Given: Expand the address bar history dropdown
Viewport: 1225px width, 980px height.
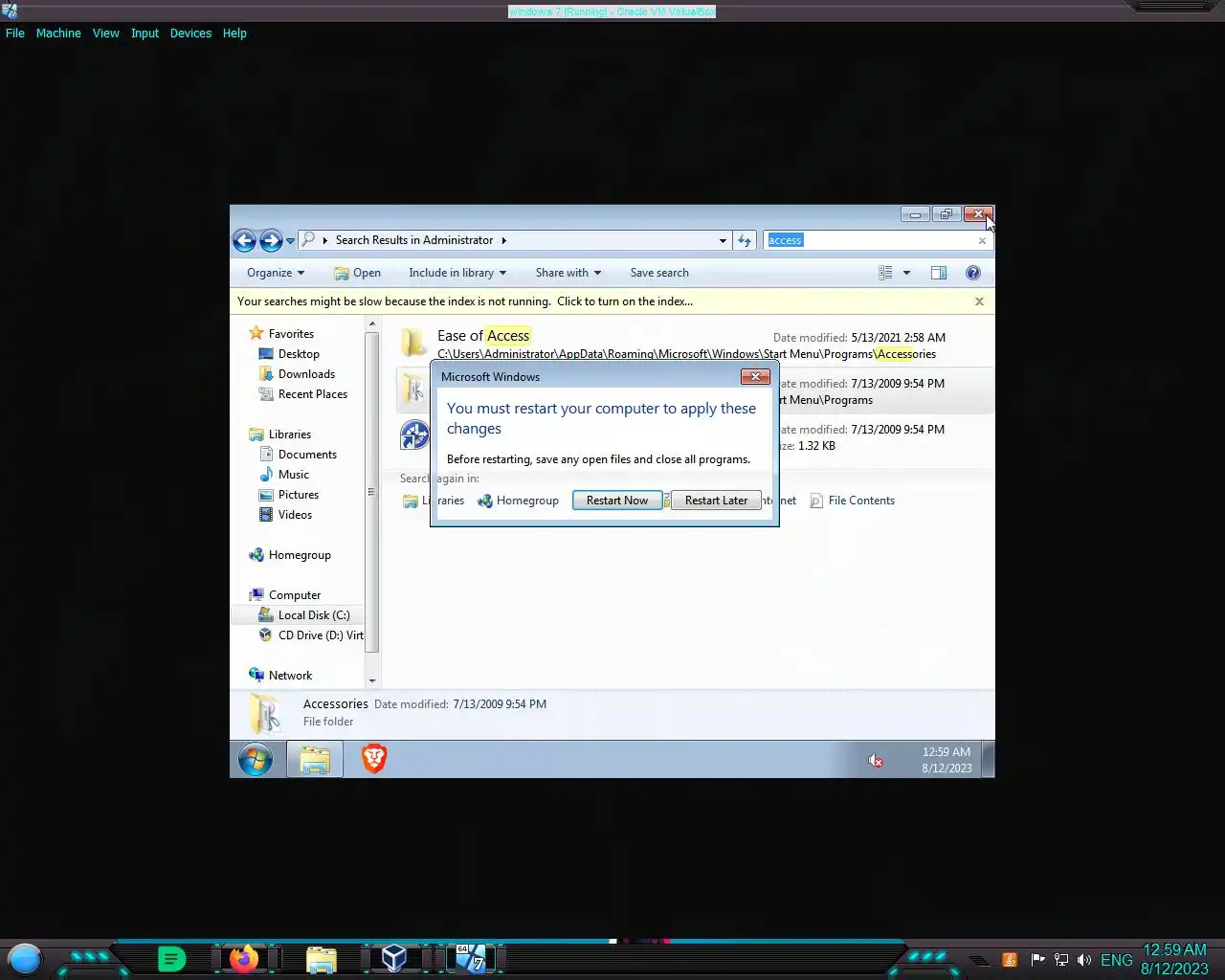Looking at the screenshot, I should tap(723, 240).
